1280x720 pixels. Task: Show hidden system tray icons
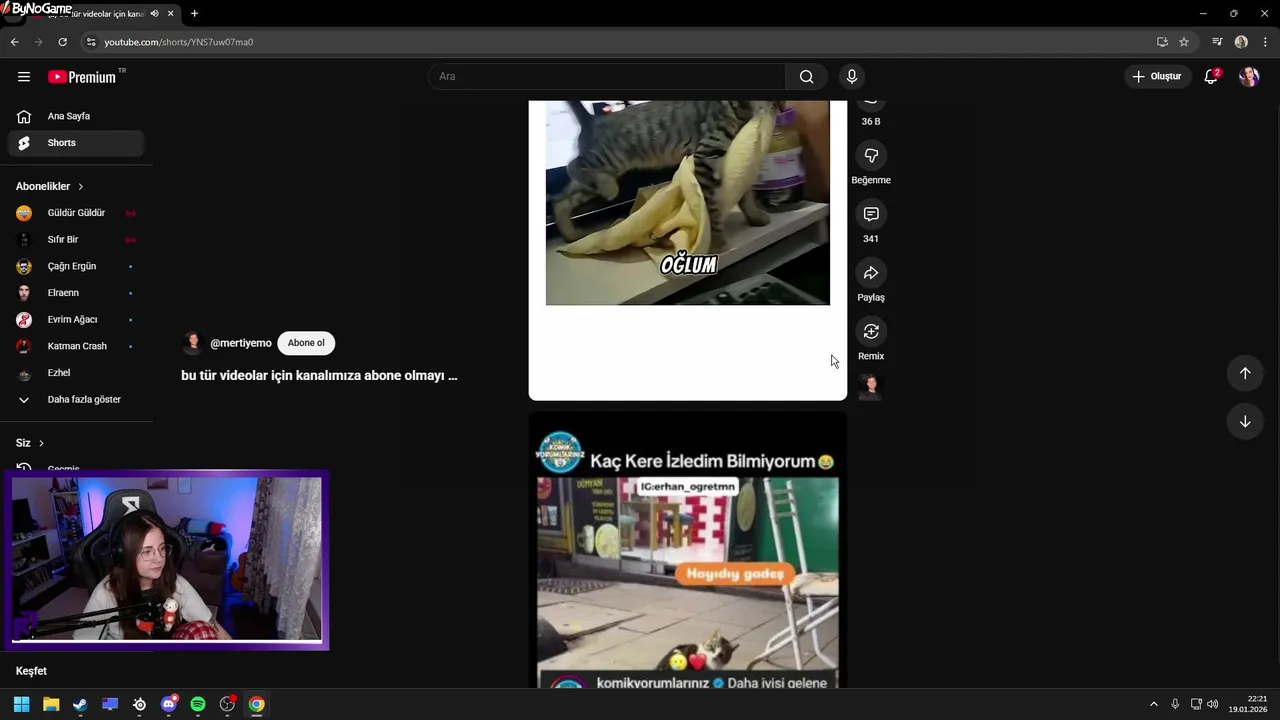pyautogui.click(x=1153, y=704)
